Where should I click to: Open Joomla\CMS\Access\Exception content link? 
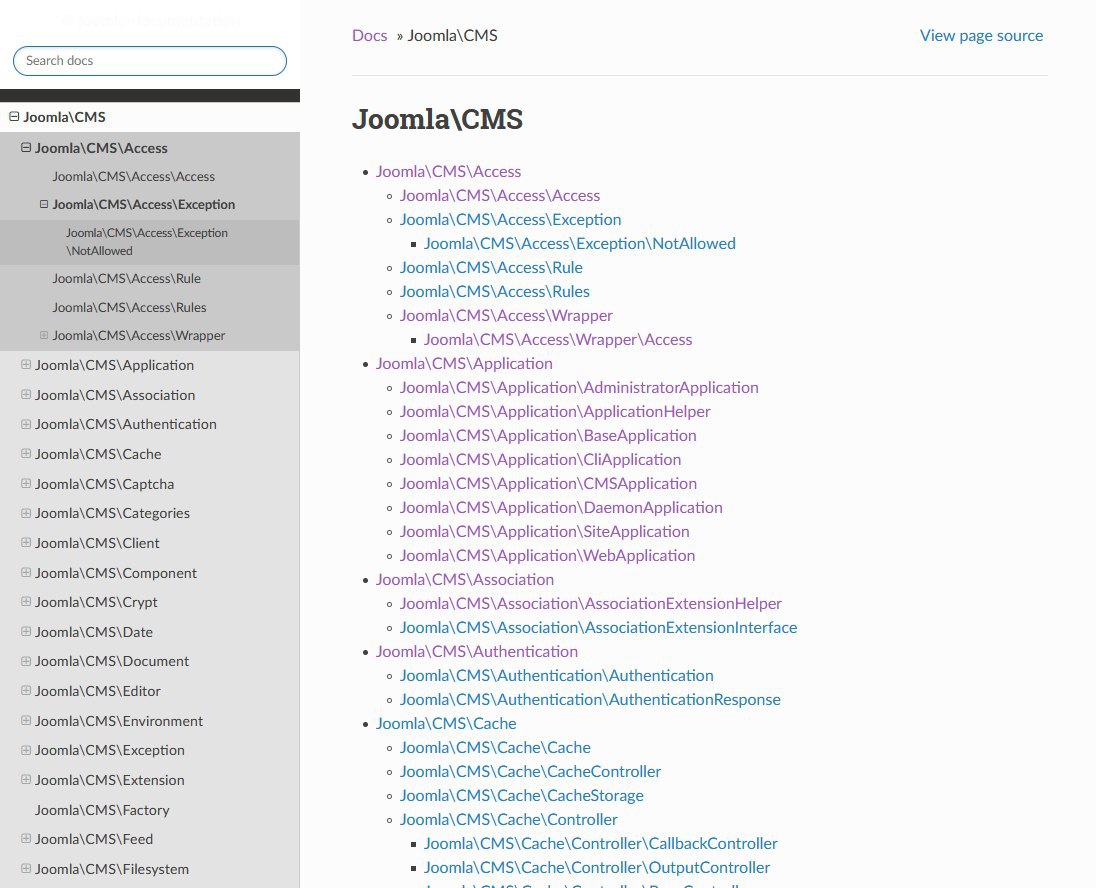coord(510,220)
